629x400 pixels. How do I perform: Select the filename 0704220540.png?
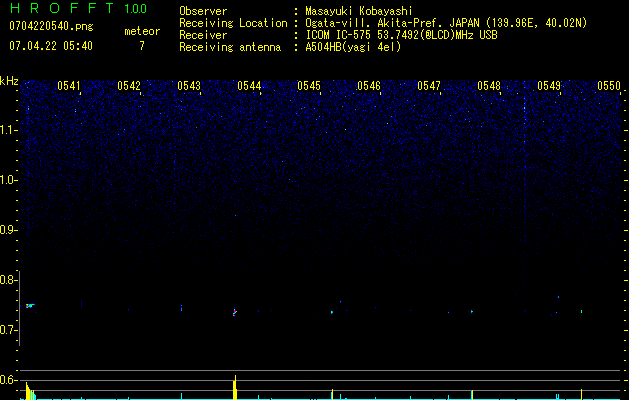coord(51,27)
